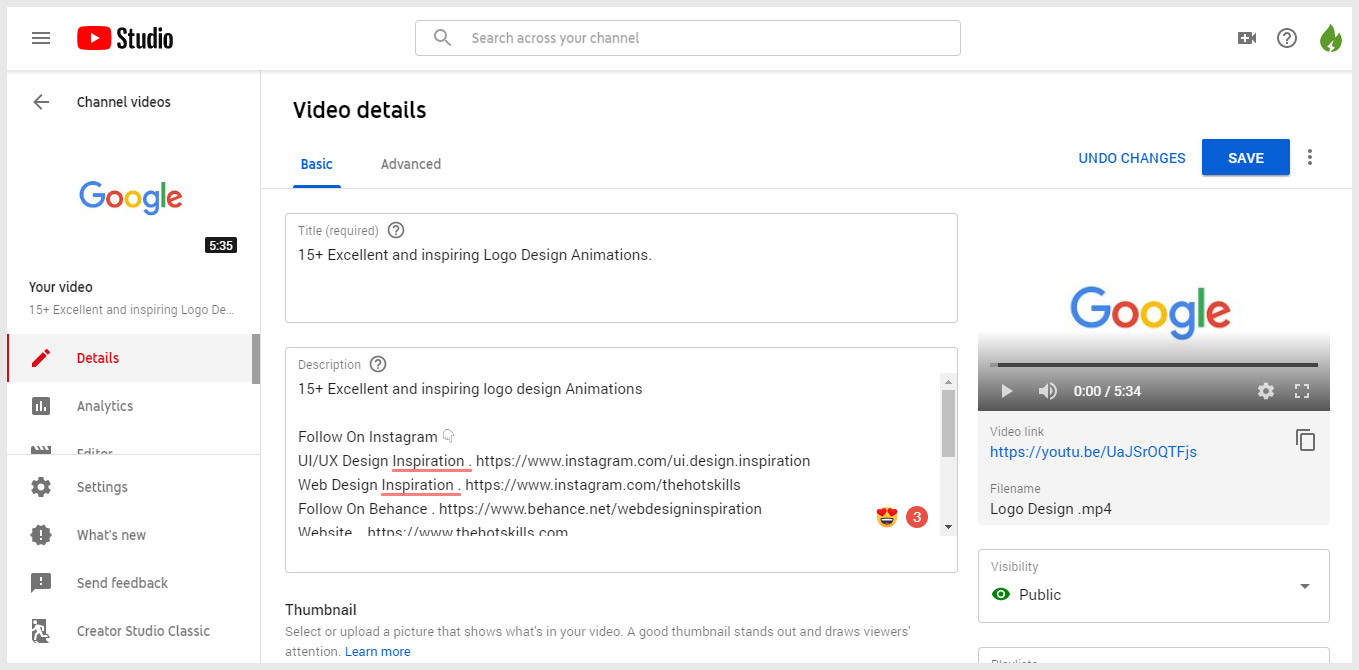
Task: Click the SAVE button
Action: coord(1245,158)
